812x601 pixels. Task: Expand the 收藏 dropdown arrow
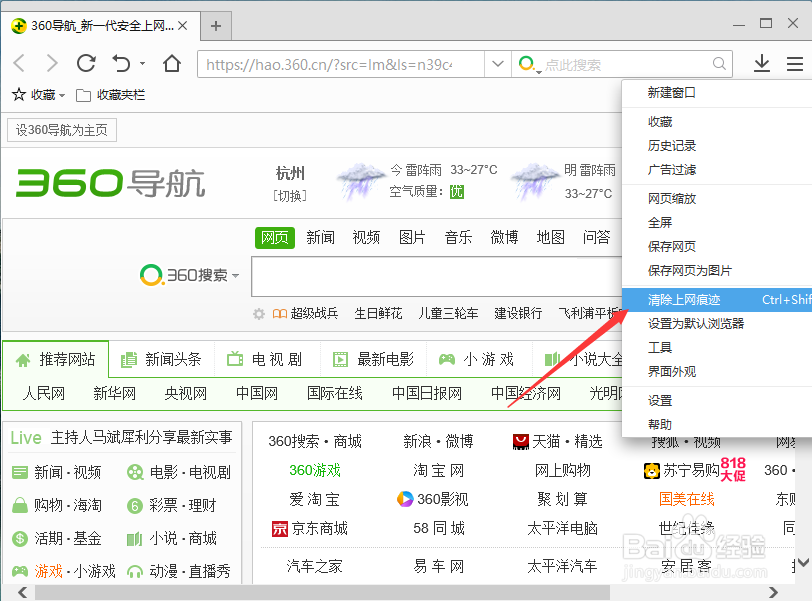[62, 95]
